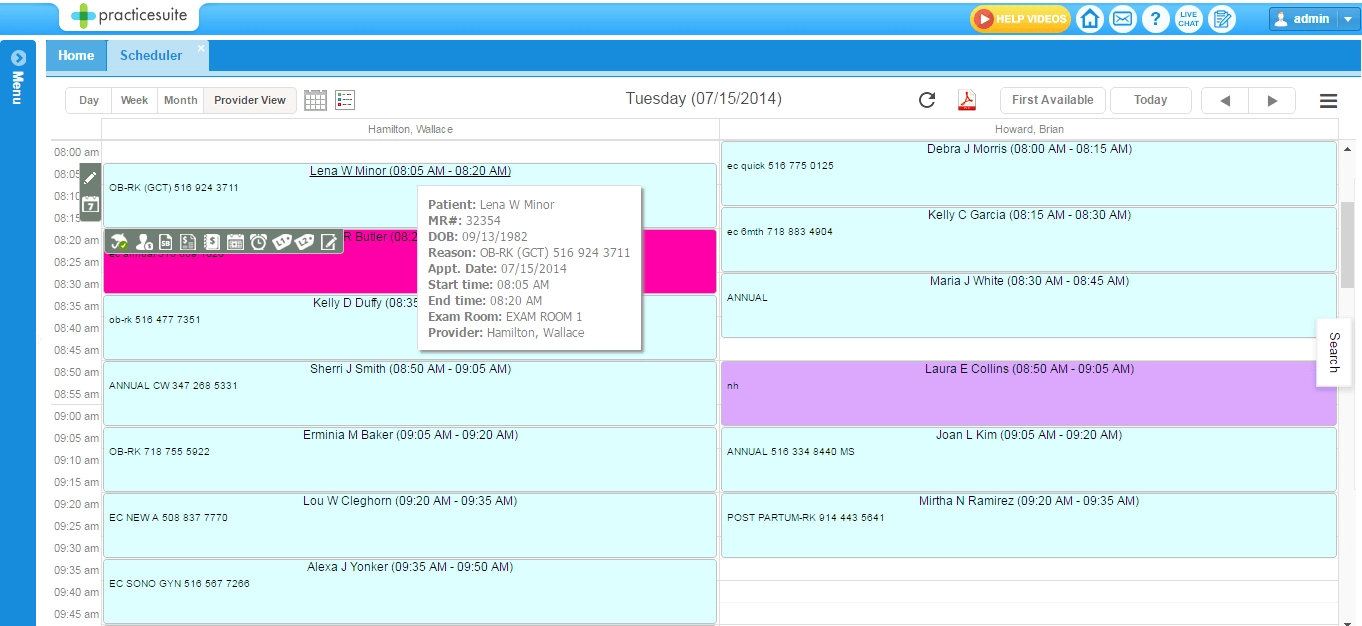Image resolution: width=1362 pixels, height=626 pixels.
Task: Export the schedule as PDF
Action: 966,100
